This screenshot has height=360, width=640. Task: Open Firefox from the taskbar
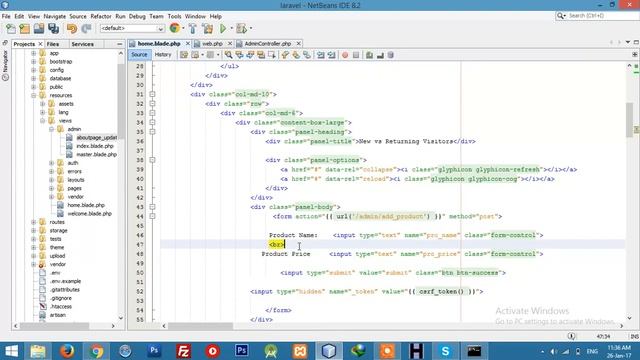pyautogui.click(x=67, y=351)
